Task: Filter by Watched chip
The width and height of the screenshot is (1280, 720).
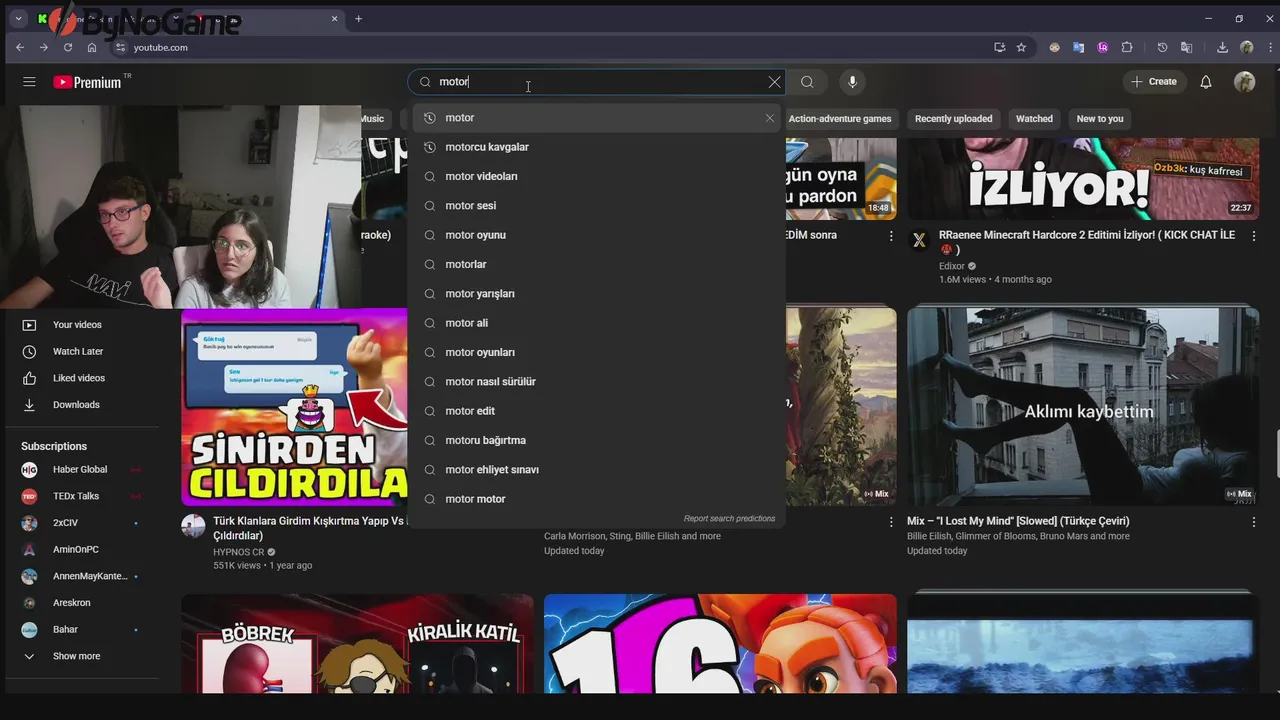Action: click(1034, 119)
